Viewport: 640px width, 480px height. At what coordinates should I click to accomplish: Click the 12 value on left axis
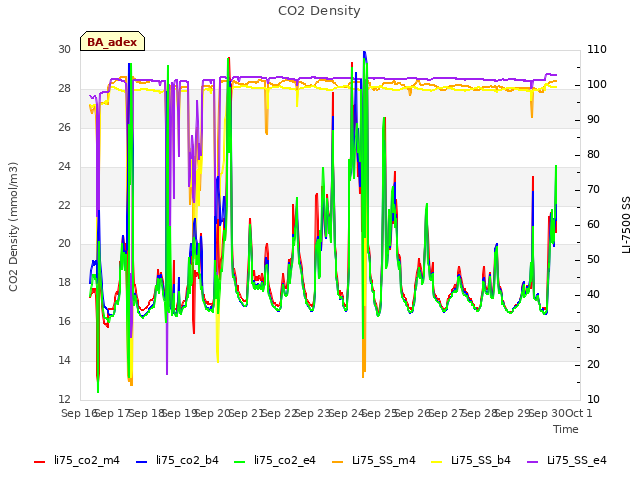(x=64, y=399)
